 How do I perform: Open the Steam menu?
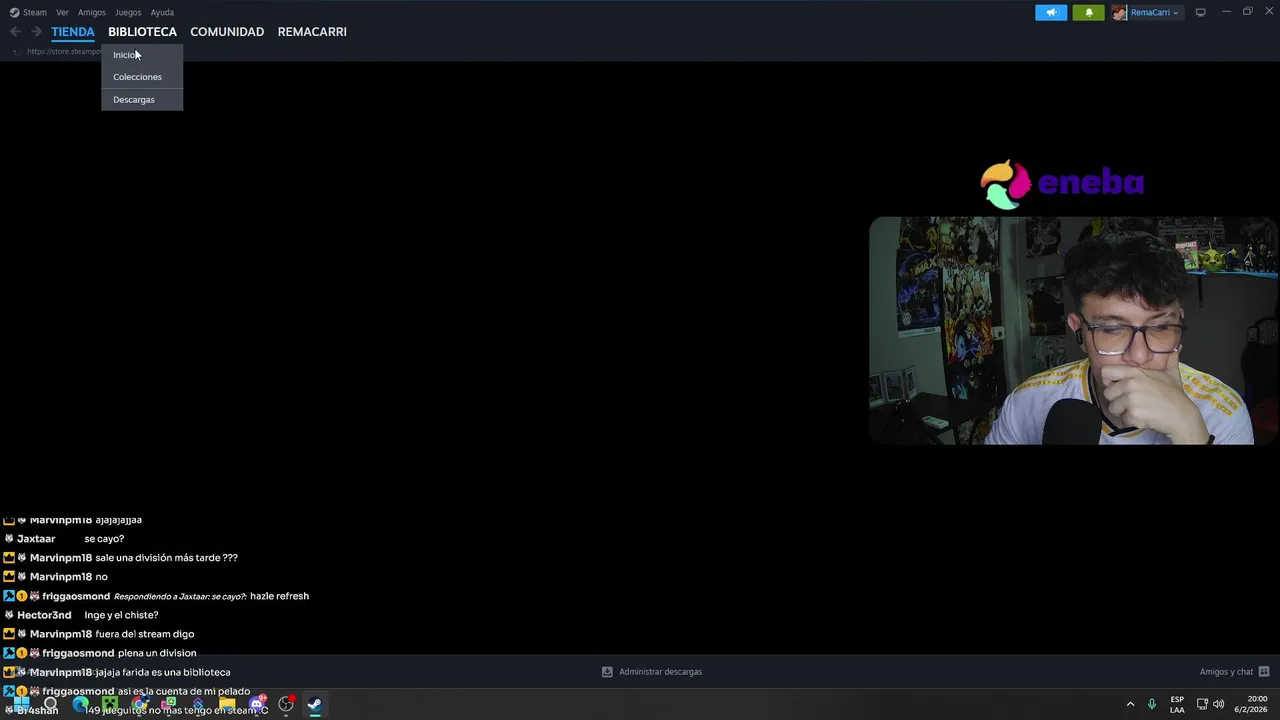(x=29, y=12)
